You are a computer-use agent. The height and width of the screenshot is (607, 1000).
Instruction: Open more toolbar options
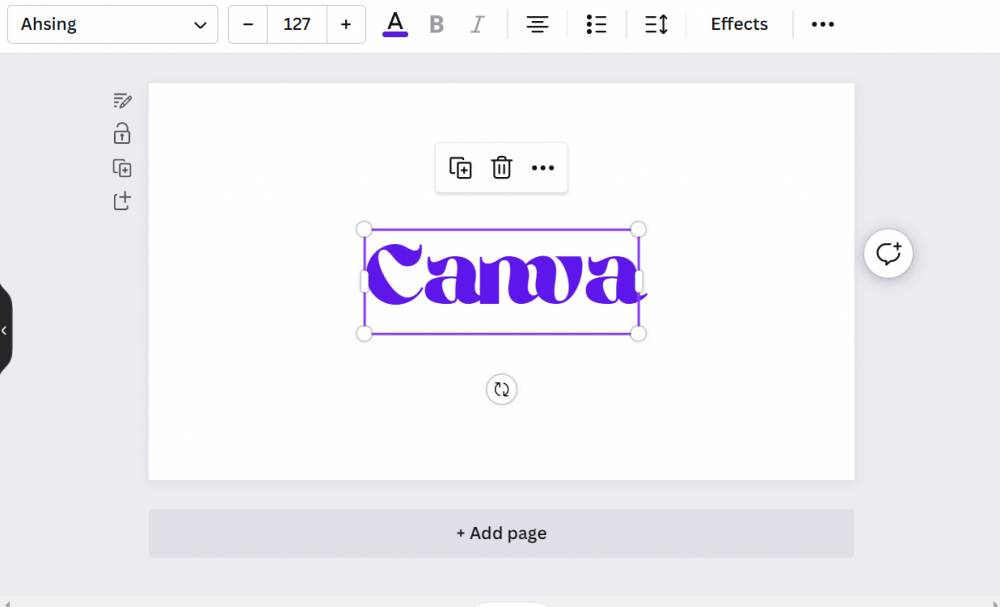(x=822, y=24)
